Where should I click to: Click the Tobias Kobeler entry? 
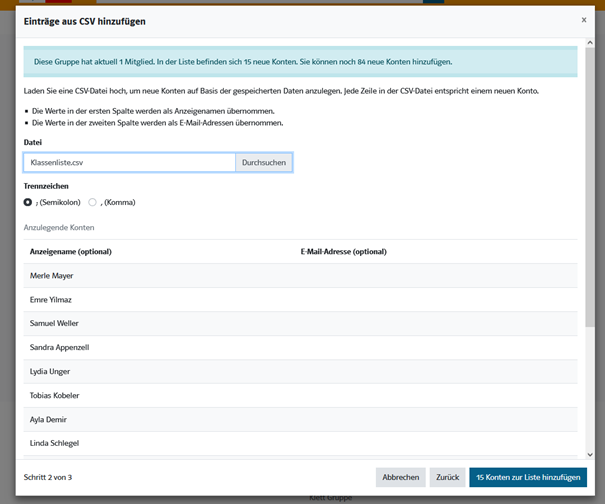55,395
